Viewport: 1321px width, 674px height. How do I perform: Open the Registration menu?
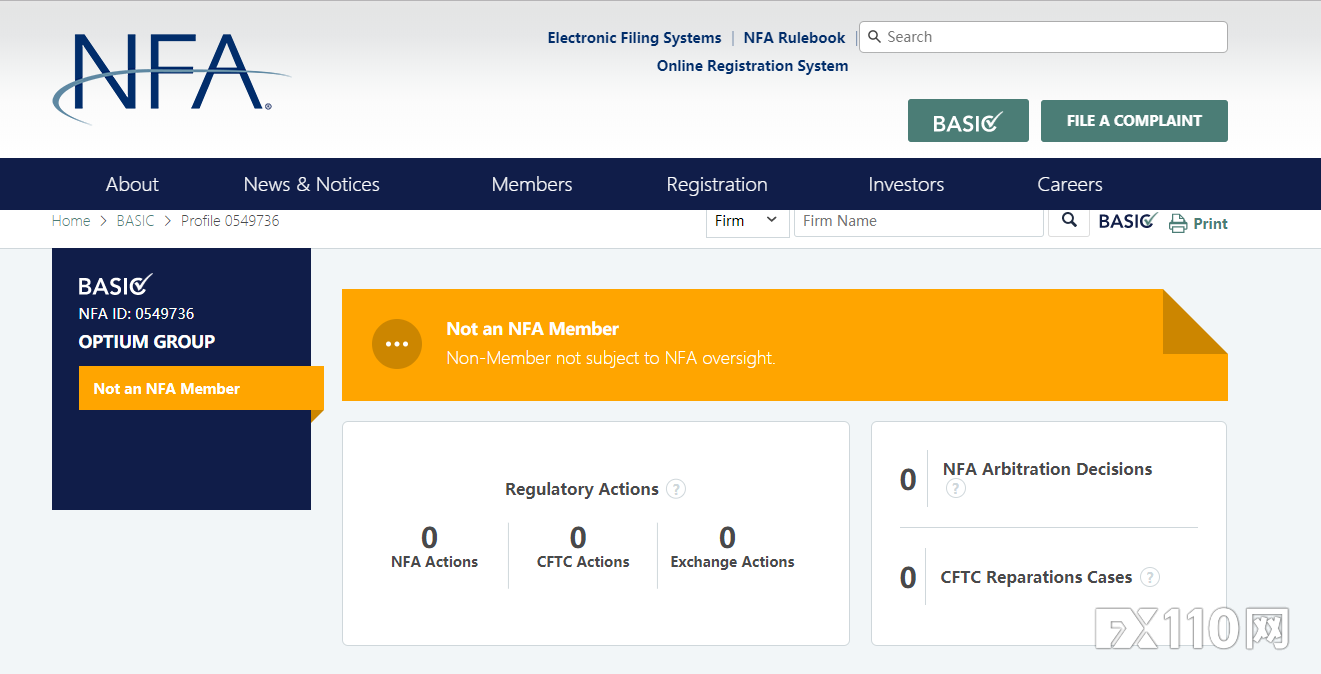click(717, 184)
